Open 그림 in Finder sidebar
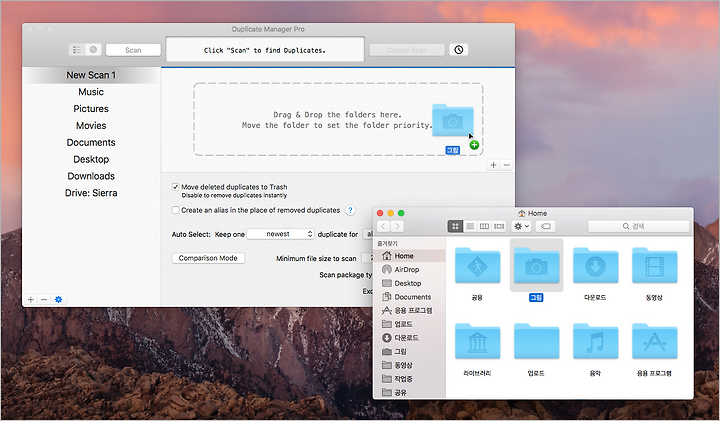Viewport: 720px width, 421px height. coord(409,352)
